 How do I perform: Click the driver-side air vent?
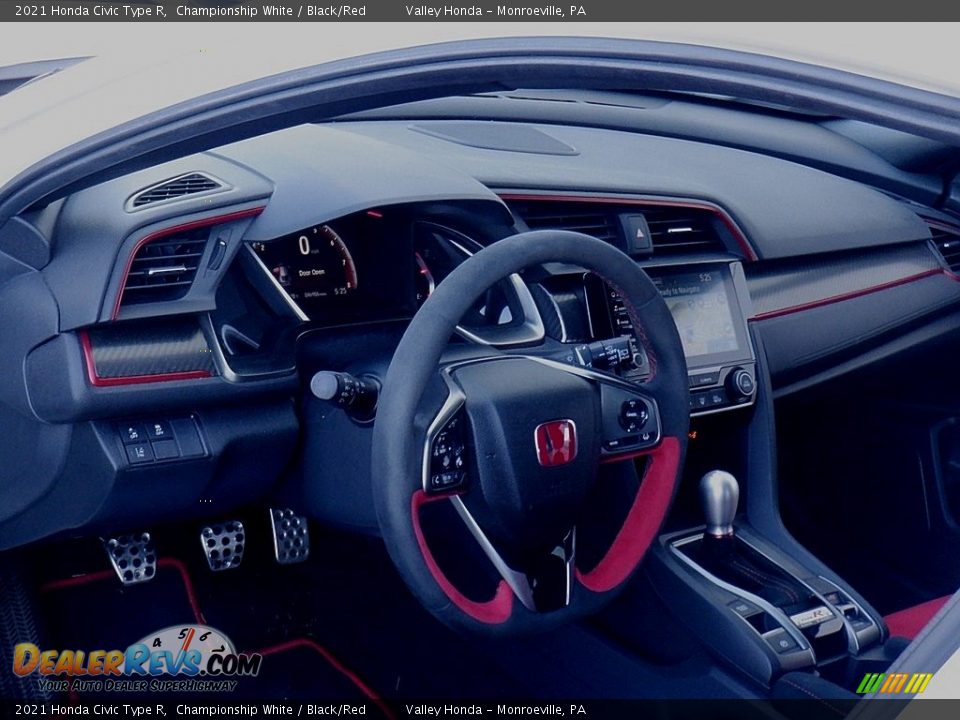pyautogui.click(x=165, y=267)
